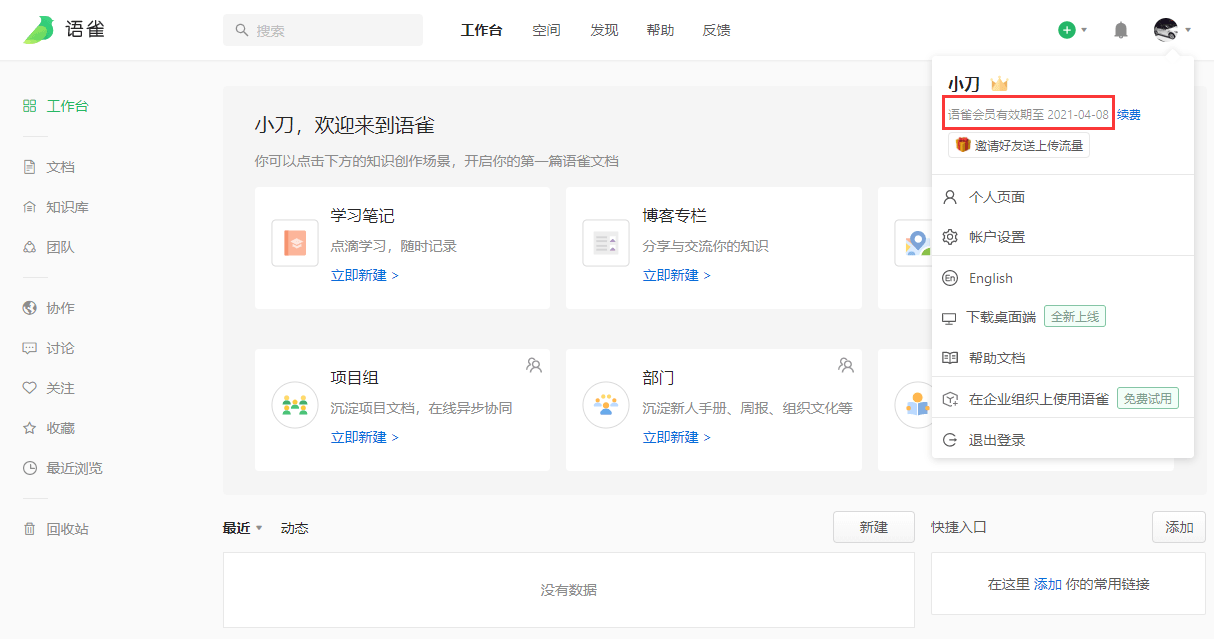
Task: Click the 博客专栏 article icon
Action: [606, 243]
